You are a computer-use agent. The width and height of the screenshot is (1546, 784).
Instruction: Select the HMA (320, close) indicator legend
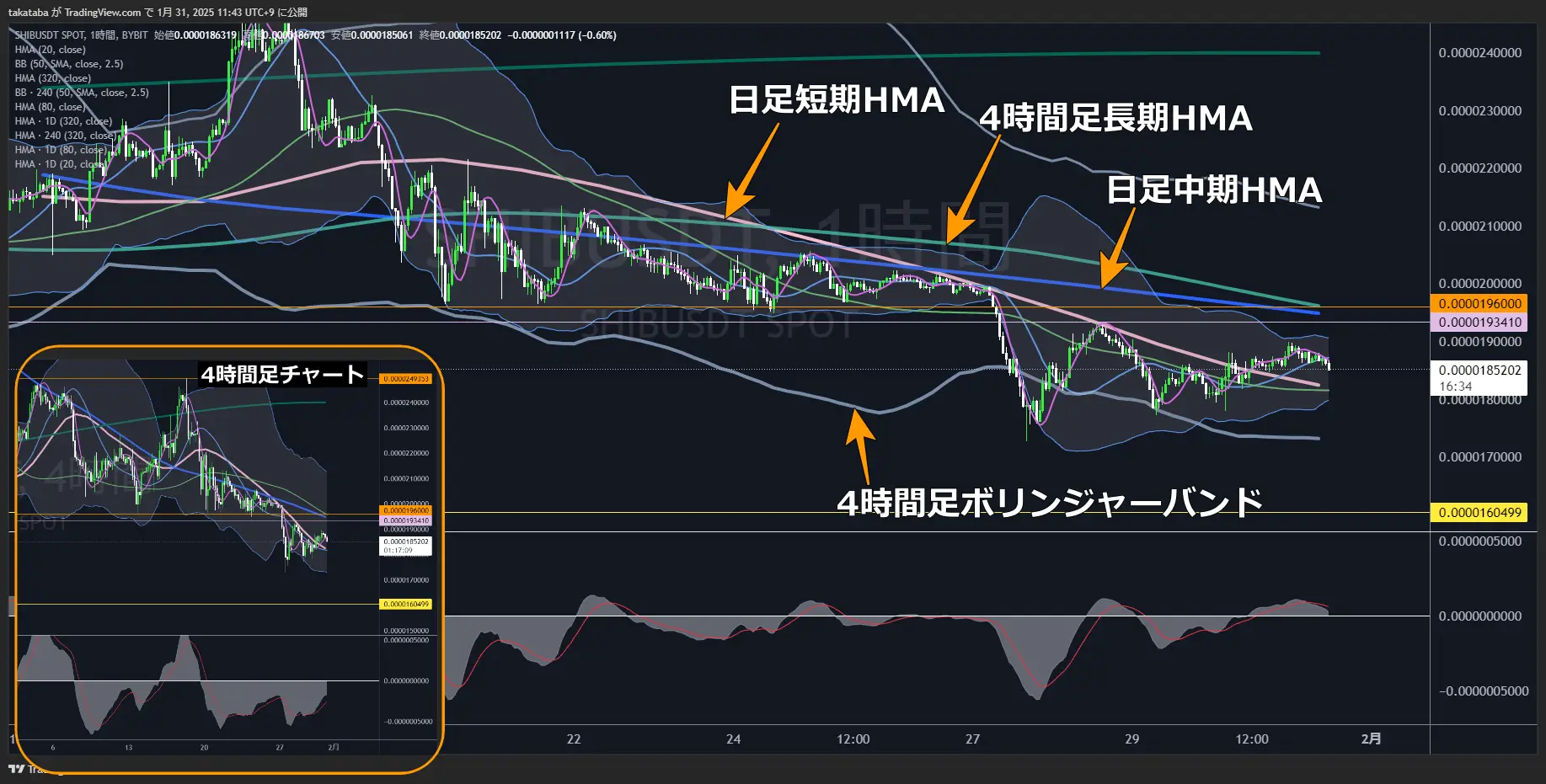point(52,78)
